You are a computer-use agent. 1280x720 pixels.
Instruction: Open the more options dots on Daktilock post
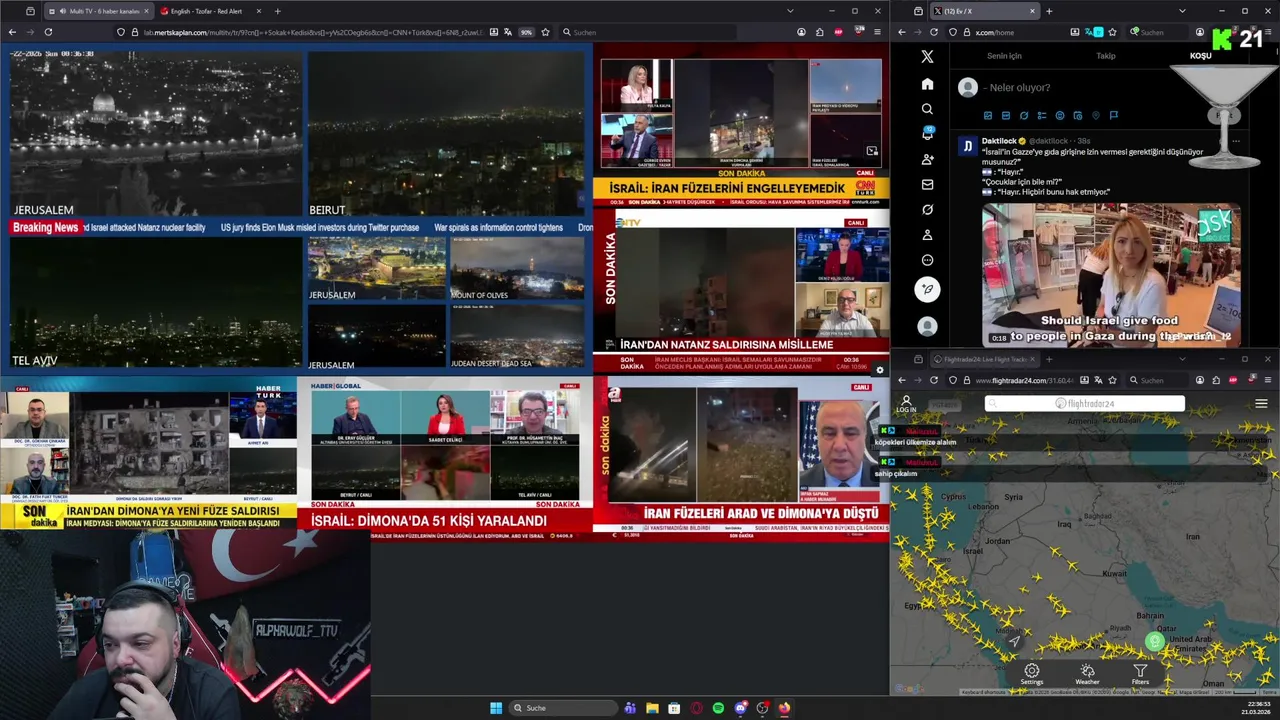coord(1236,141)
